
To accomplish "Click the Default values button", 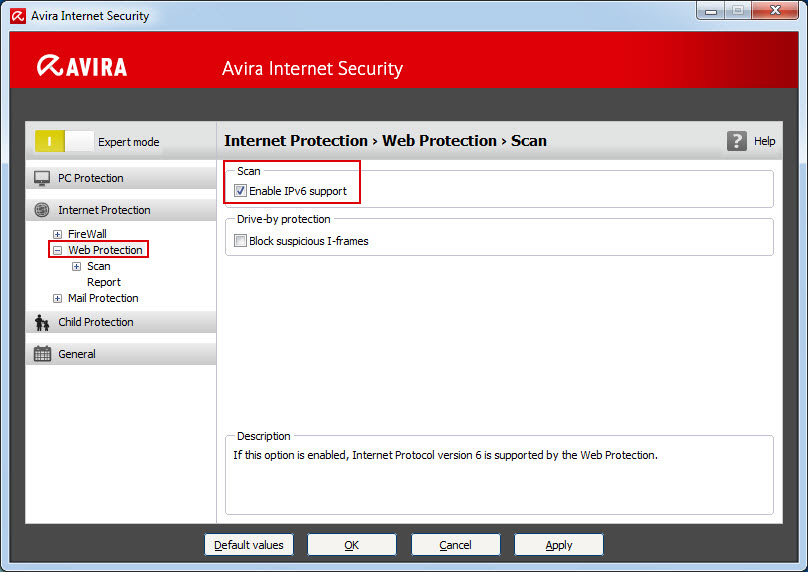I will click(249, 545).
